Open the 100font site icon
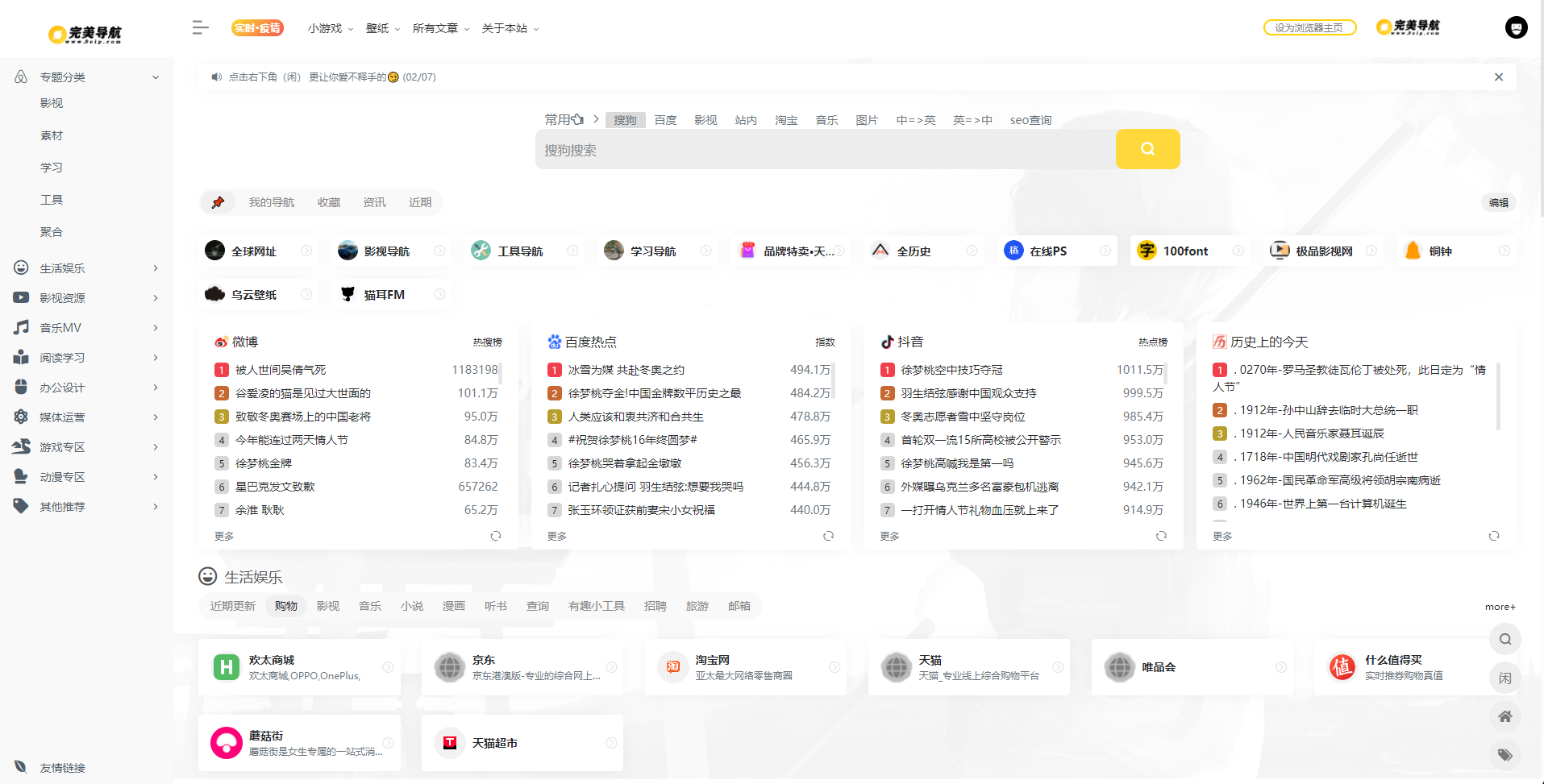 click(1147, 251)
